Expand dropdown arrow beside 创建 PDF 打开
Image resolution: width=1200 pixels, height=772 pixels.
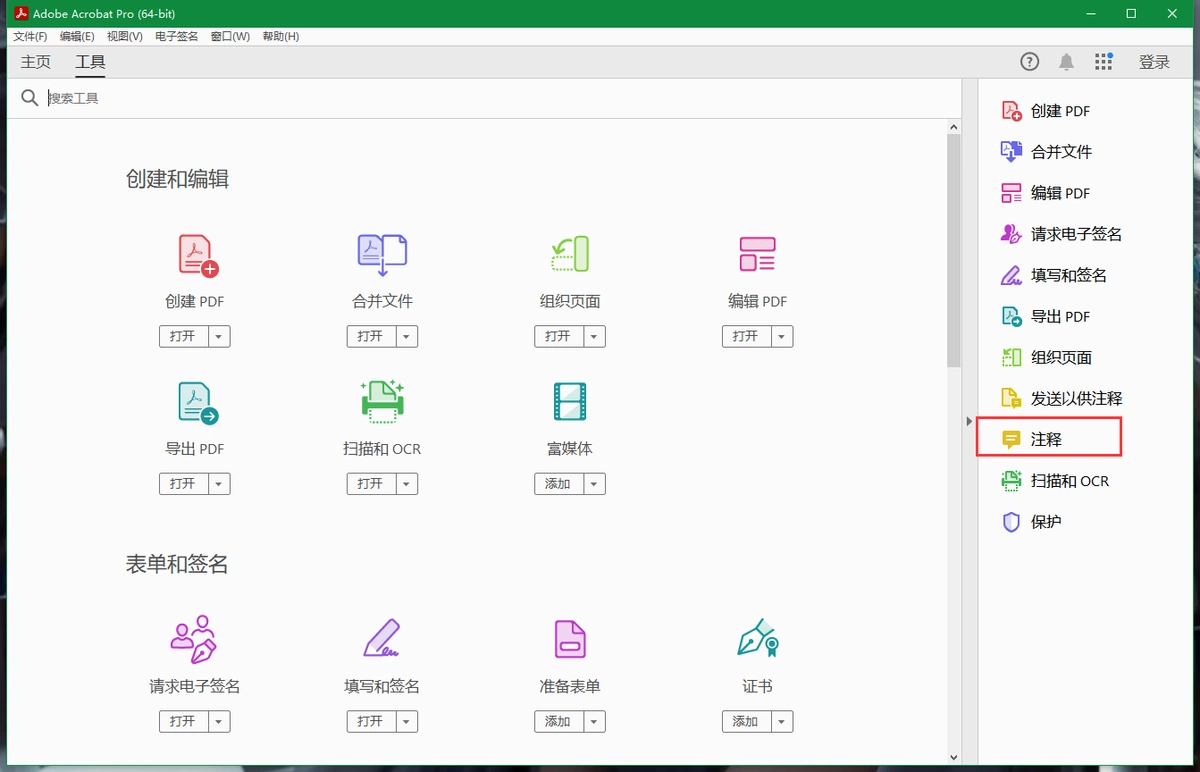[x=219, y=337]
